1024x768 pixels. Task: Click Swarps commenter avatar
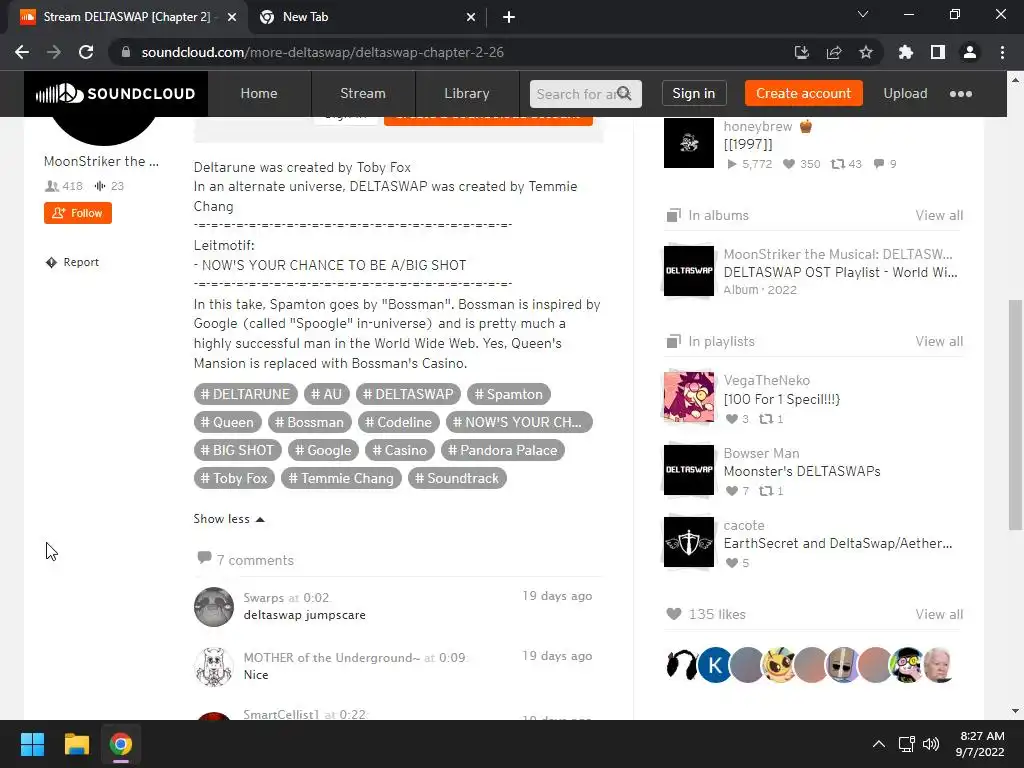214,607
